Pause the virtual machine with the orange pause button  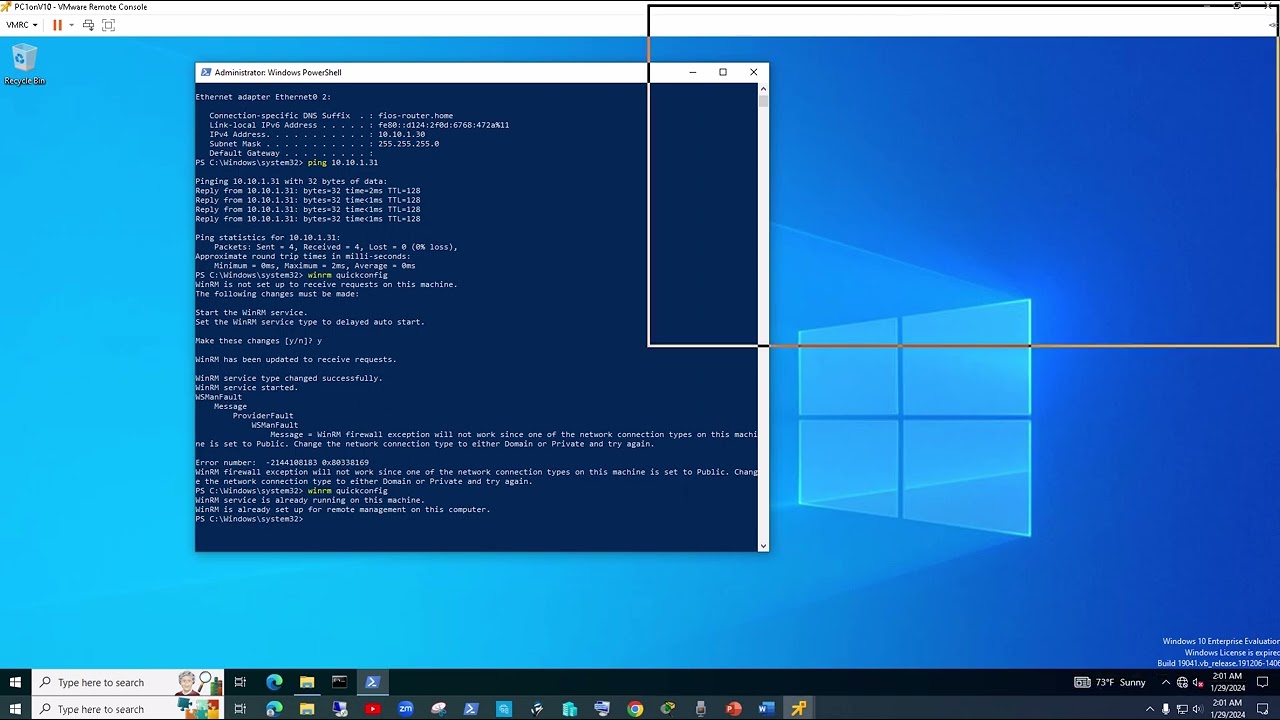[x=57, y=25]
